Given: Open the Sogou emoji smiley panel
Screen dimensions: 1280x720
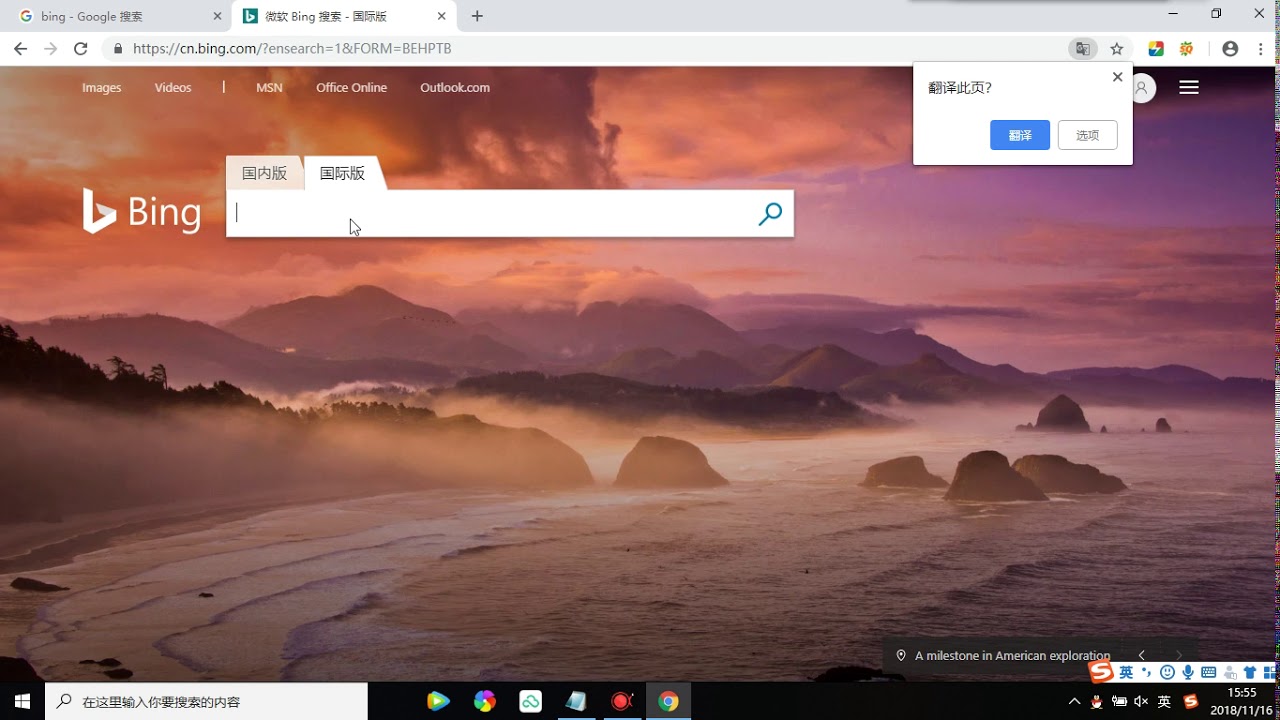Looking at the screenshot, I should (1167, 672).
